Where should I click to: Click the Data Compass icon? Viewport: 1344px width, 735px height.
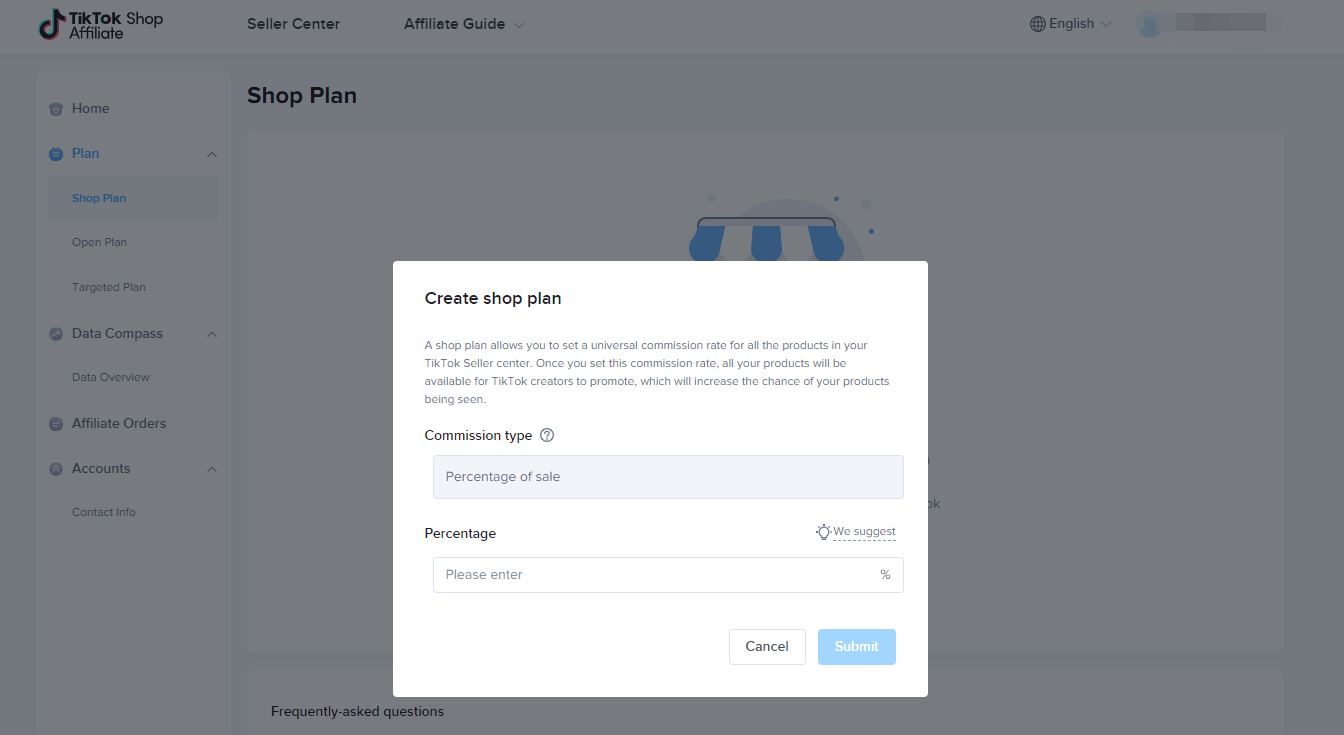point(56,334)
